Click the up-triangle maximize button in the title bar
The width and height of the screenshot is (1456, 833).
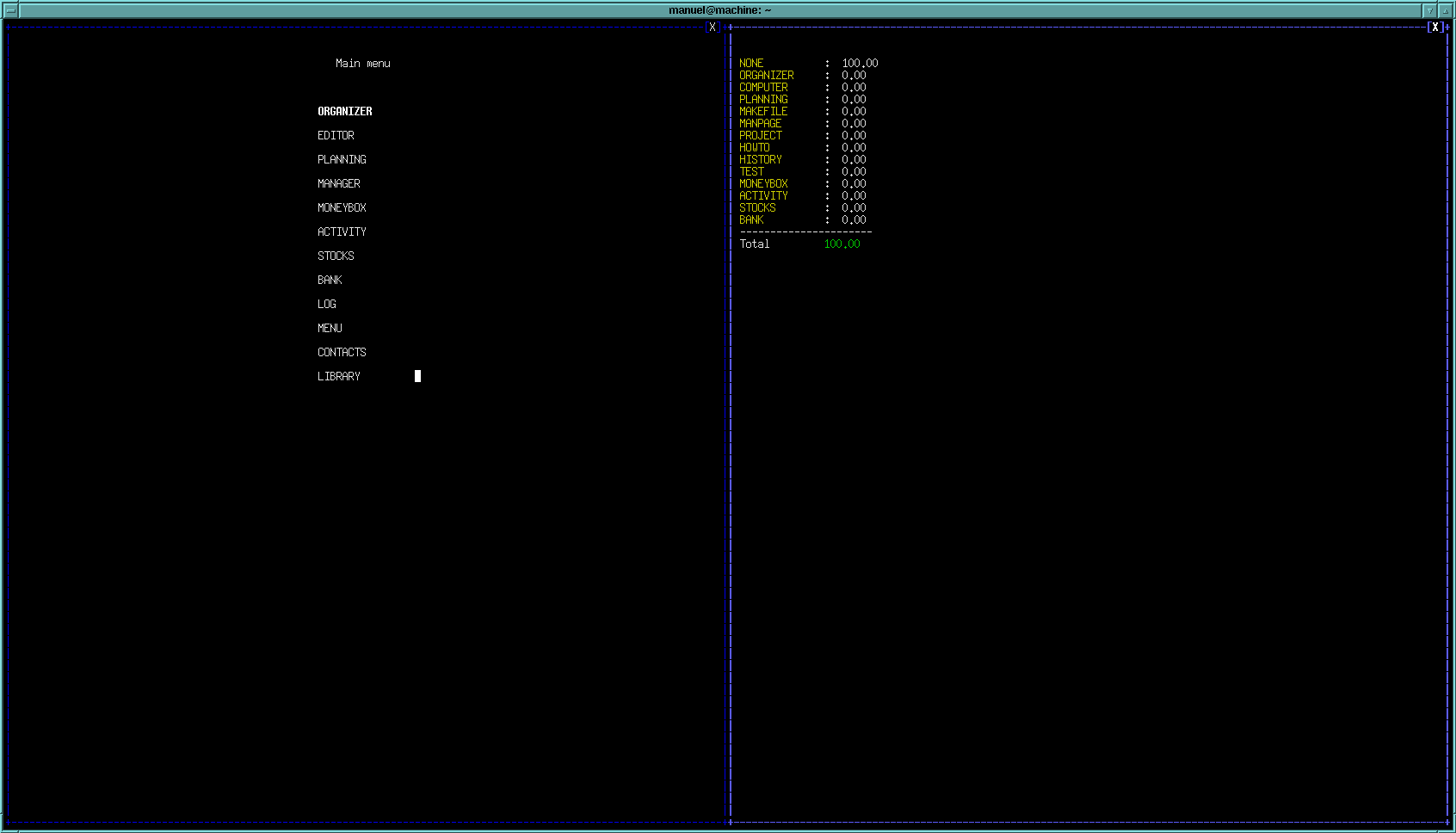click(1446, 10)
